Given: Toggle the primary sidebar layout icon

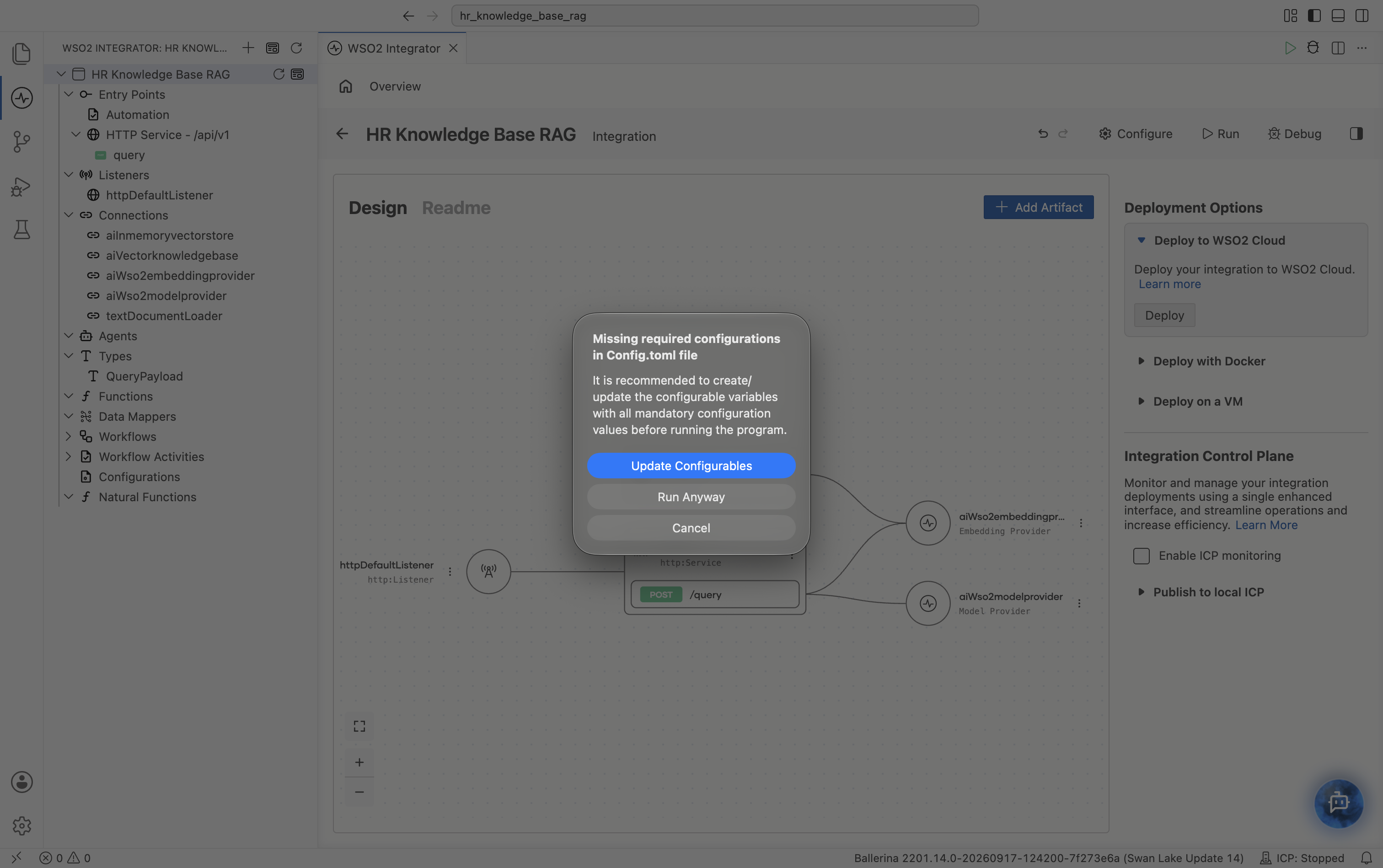Looking at the screenshot, I should point(1314,16).
